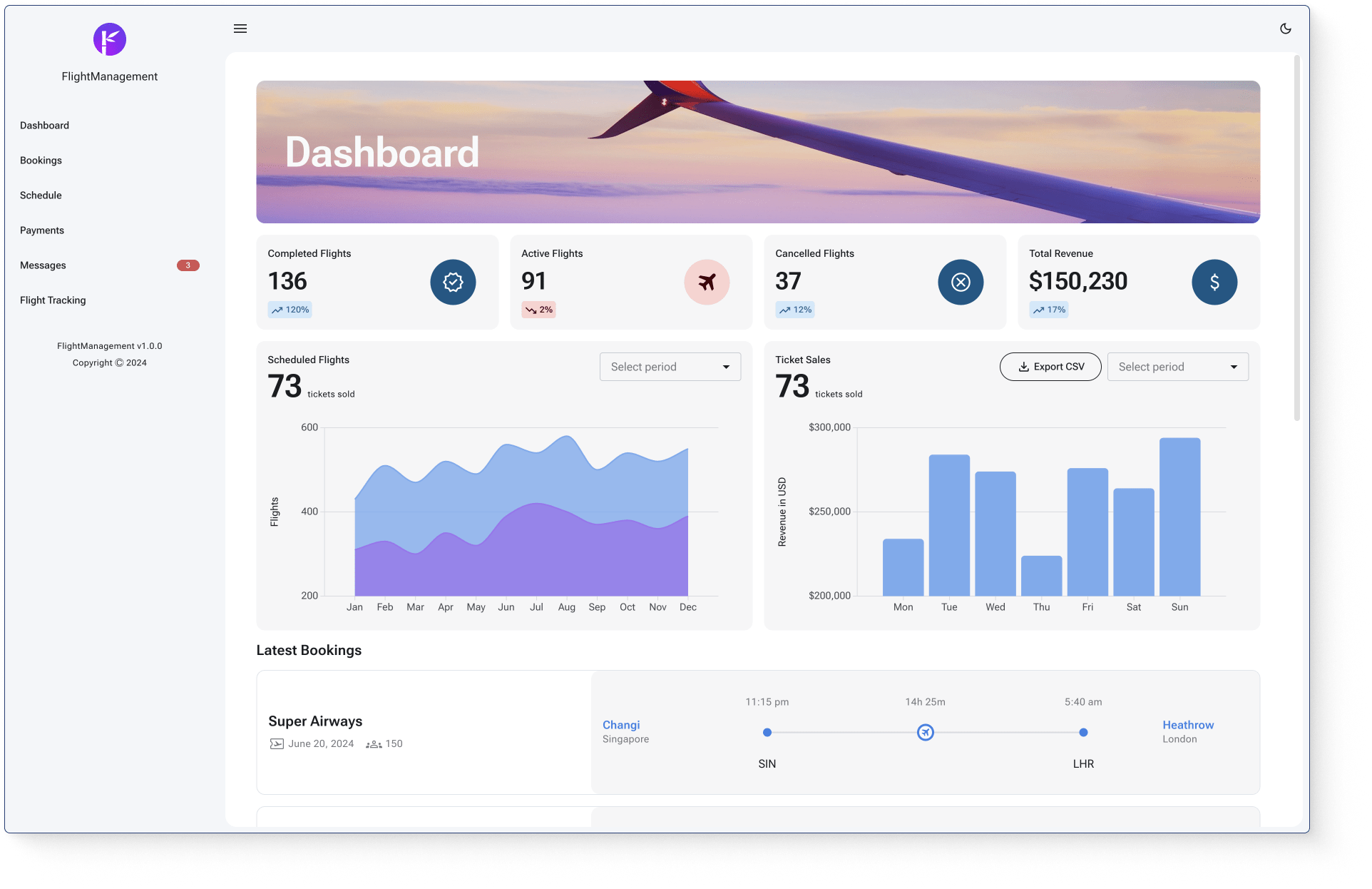Click the Ticket Sales dropdown arrow
The width and height of the screenshot is (1372, 889).
1234,367
